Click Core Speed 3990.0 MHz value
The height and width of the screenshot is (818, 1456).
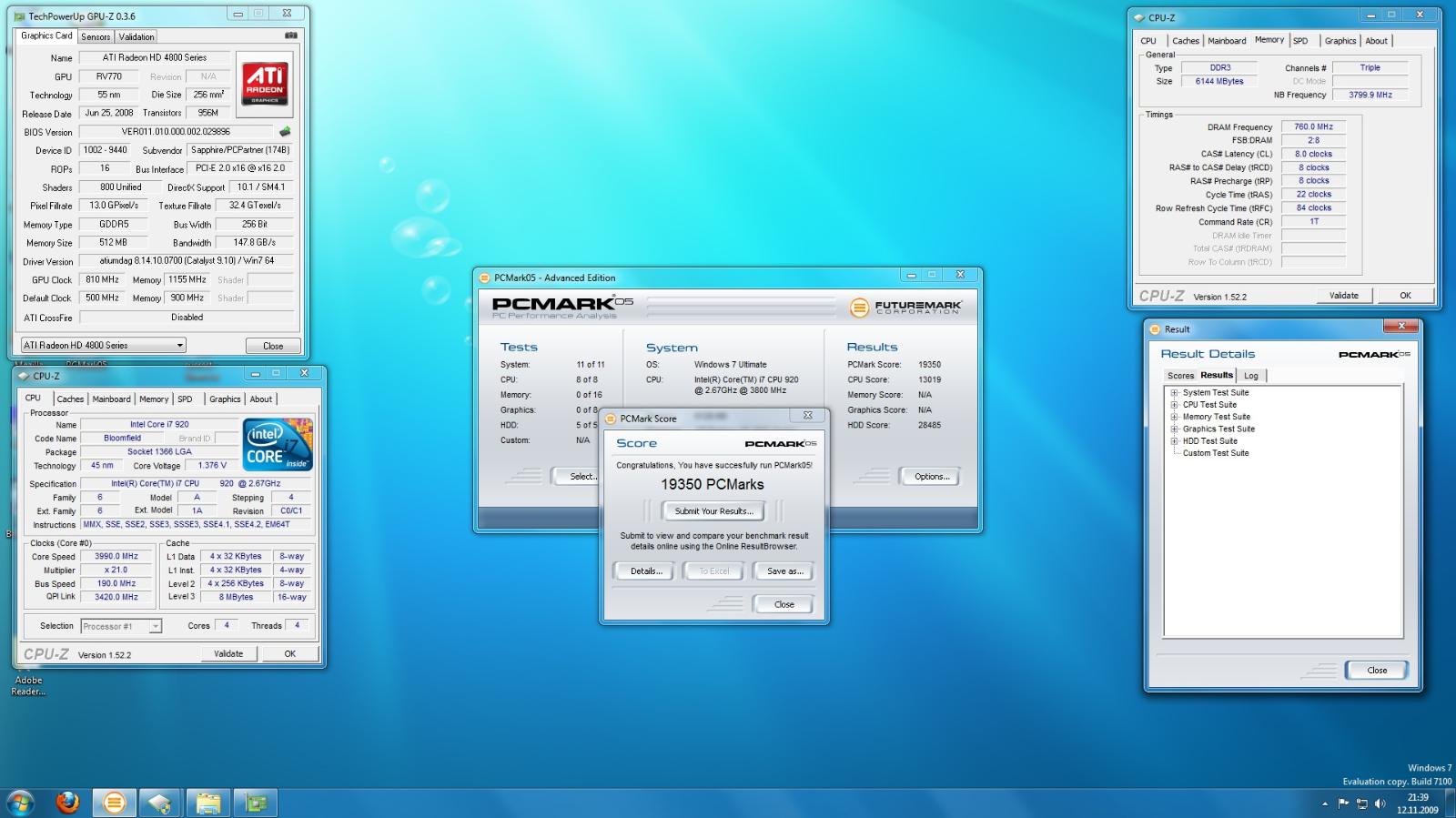(x=116, y=556)
